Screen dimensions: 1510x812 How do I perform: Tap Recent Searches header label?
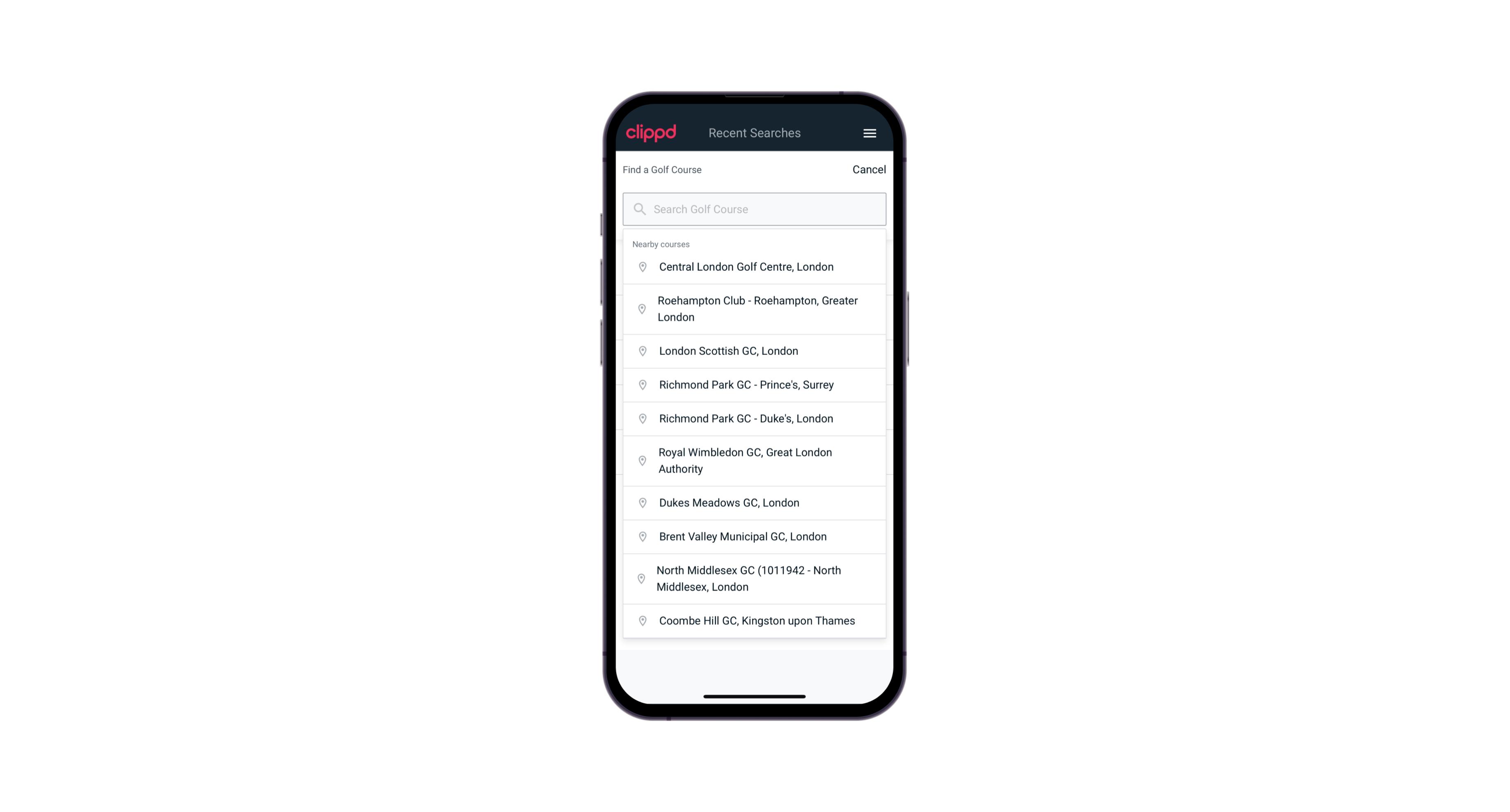click(754, 133)
